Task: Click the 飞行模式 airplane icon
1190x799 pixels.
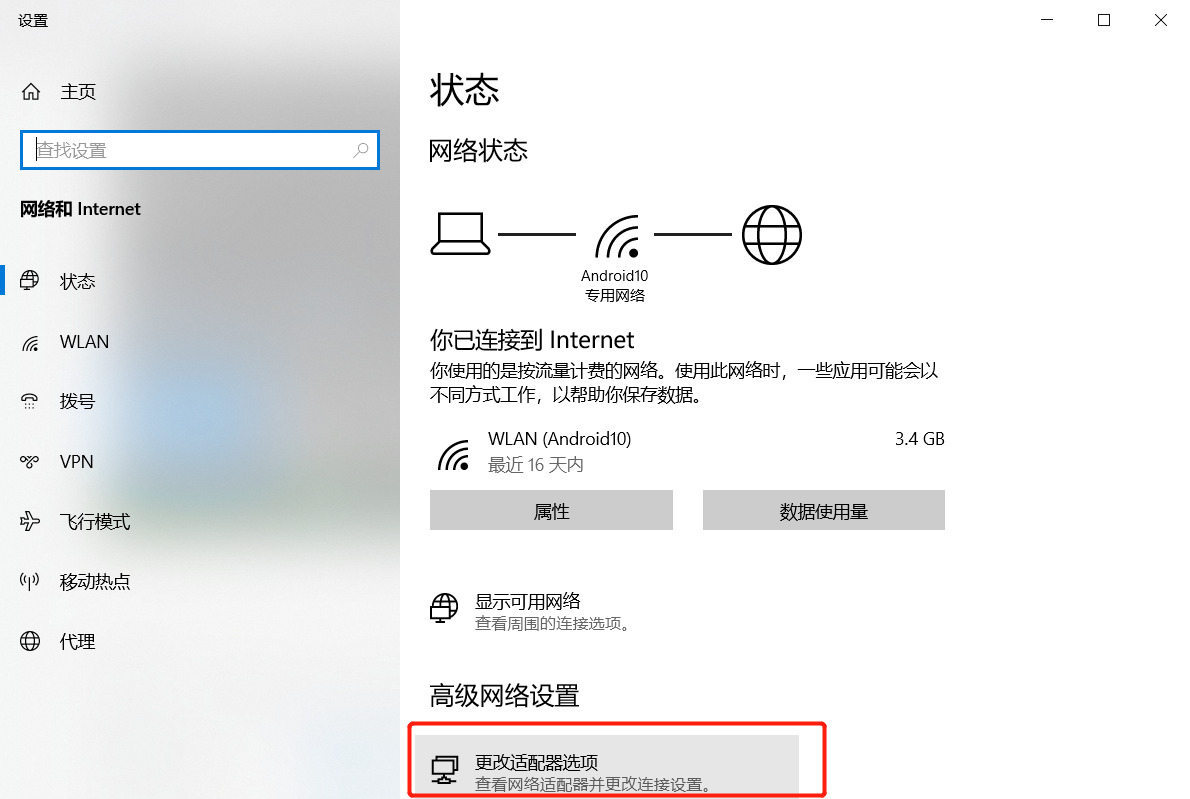Action: 30,521
